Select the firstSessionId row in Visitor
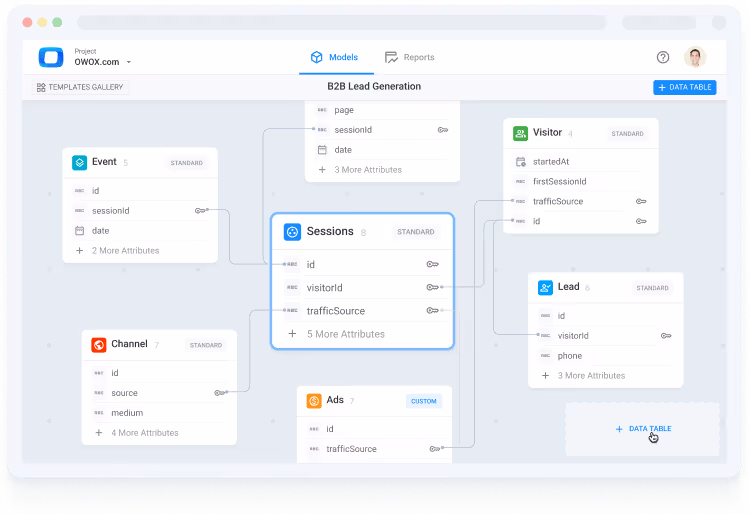The image size is (750, 514). pyautogui.click(x=581, y=182)
